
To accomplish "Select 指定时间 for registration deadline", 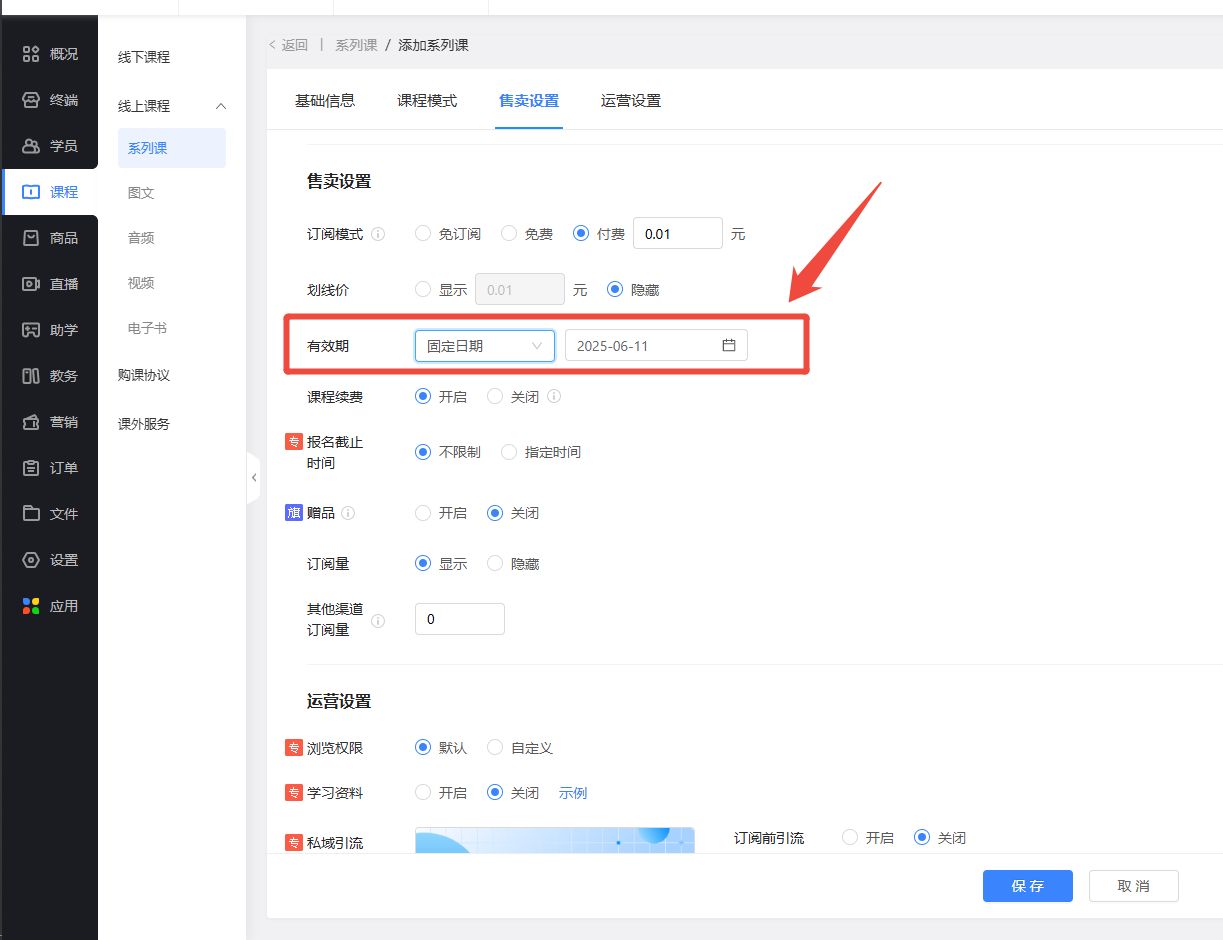I will (x=509, y=452).
